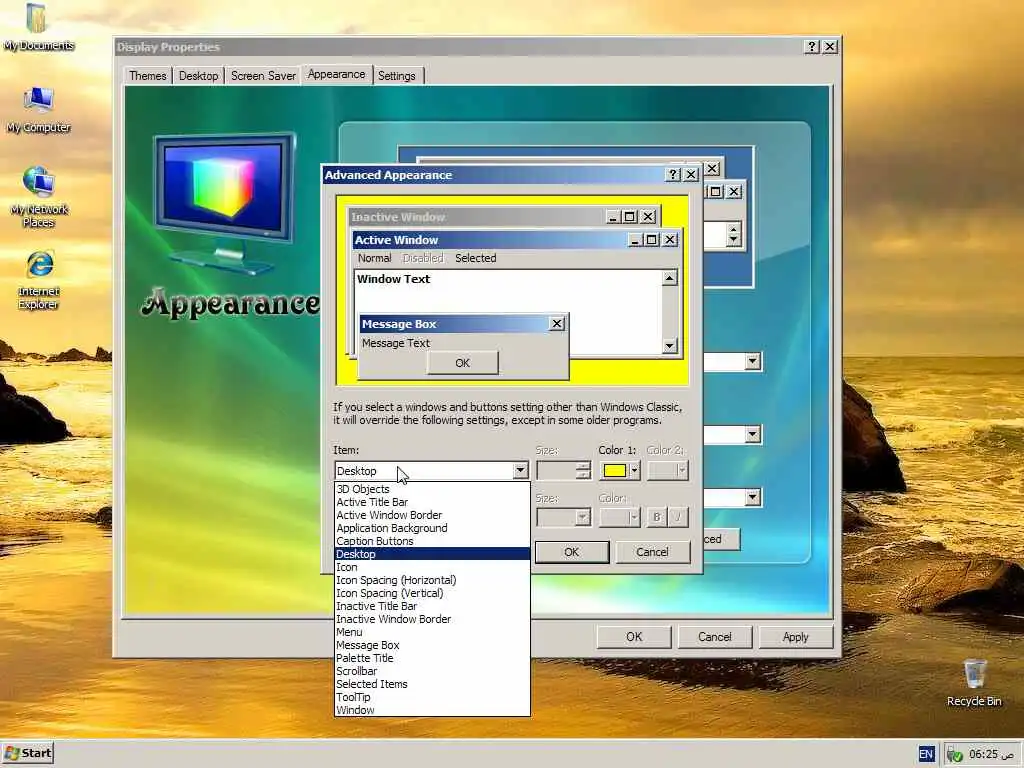Select highlighted Desktop list entry
The width and height of the screenshot is (1024, 768).
[432, 554]
